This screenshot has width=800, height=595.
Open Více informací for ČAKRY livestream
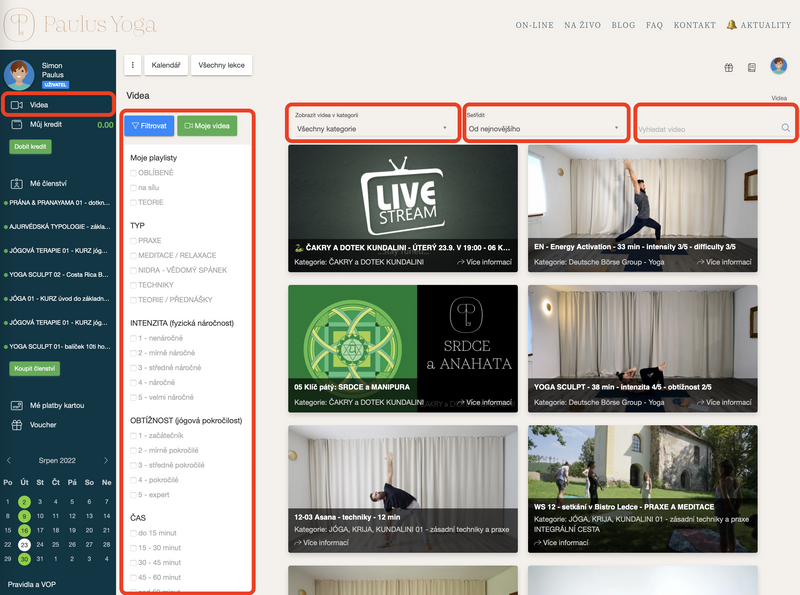click(484, 262)
